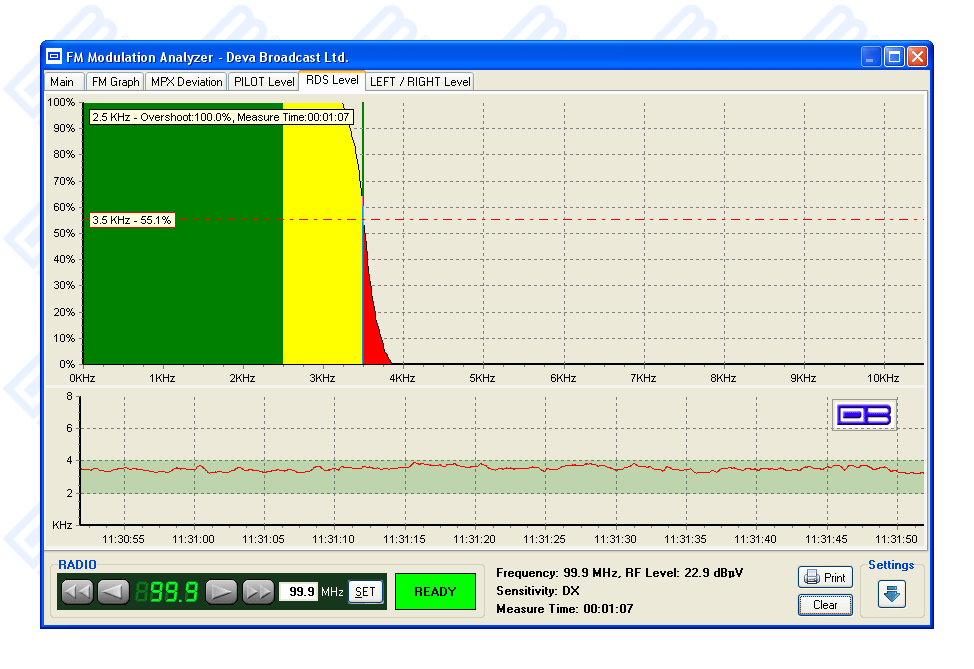Click the fast seek forward double-arrow button
The image size is (974, 669).
(x=258, y=592)
